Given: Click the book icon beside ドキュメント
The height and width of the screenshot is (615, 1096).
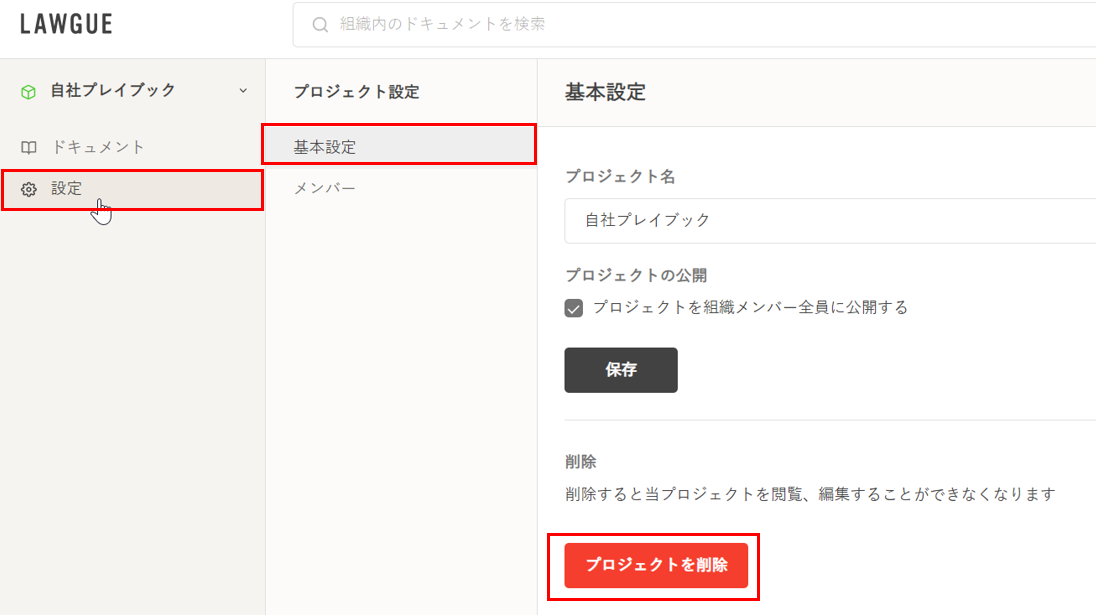Looking at the screenshot, I should click(29, 148).
